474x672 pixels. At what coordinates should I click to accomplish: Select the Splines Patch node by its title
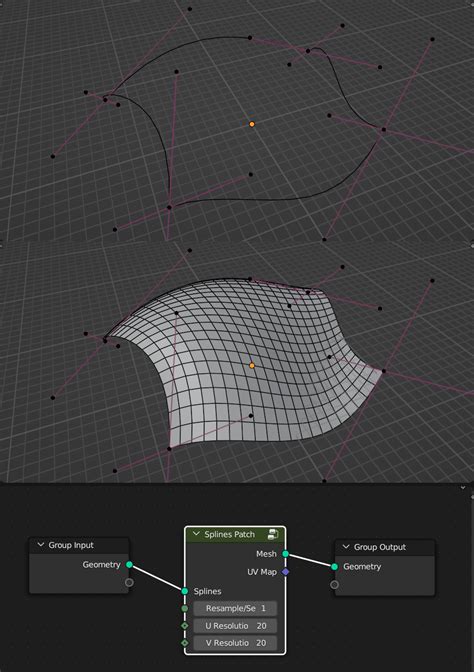pyautogui.click(x=229, y=534)
